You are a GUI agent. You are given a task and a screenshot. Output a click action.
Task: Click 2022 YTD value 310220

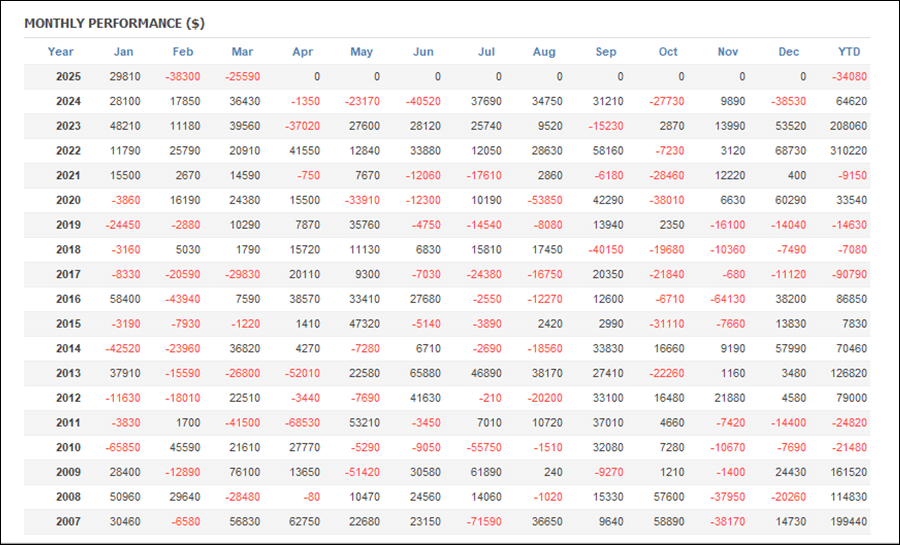848,151
